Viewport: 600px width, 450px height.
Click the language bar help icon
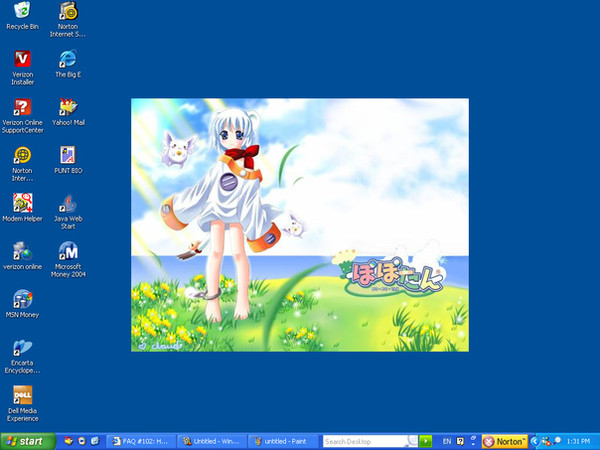pos(460,441)
